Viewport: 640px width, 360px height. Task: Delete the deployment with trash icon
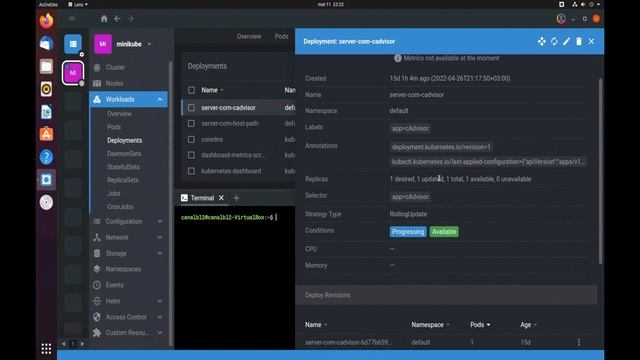coord(579,41)
